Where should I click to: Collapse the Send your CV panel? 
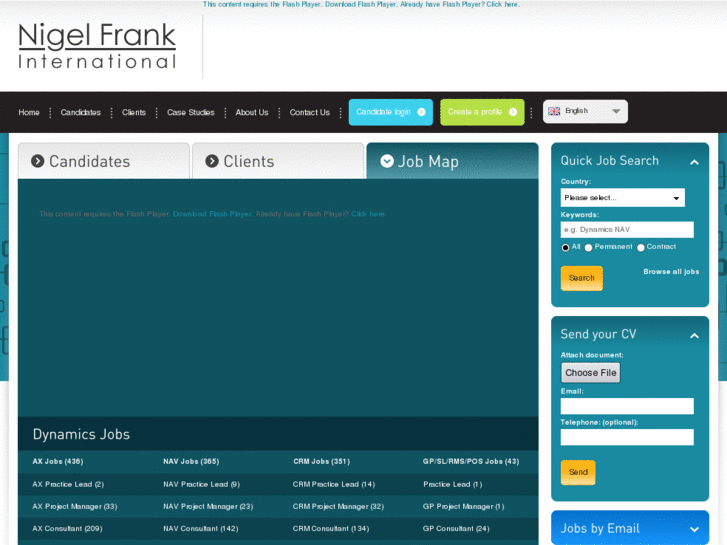point(694,335)
